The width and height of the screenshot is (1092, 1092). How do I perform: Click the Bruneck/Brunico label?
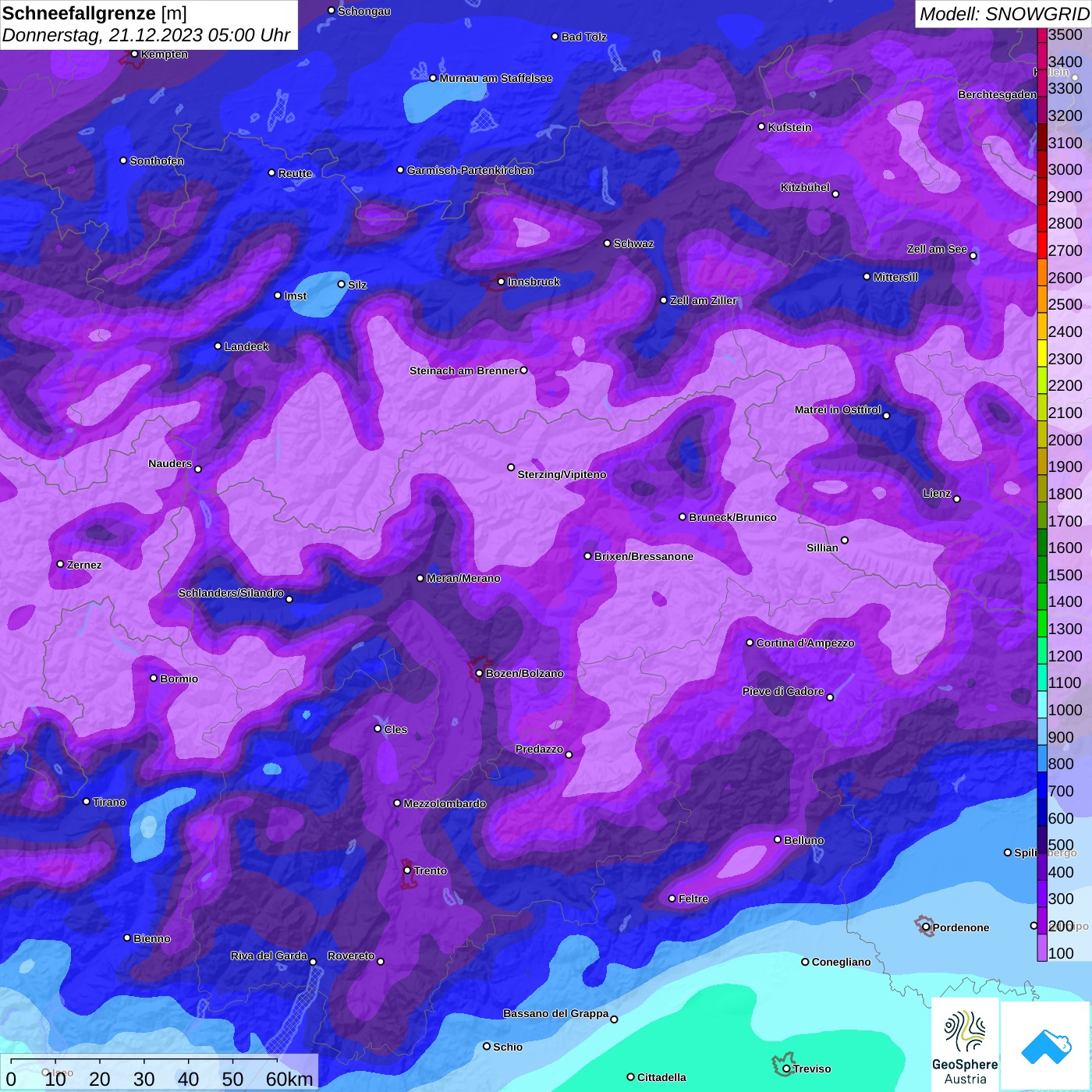coord(732,517)
